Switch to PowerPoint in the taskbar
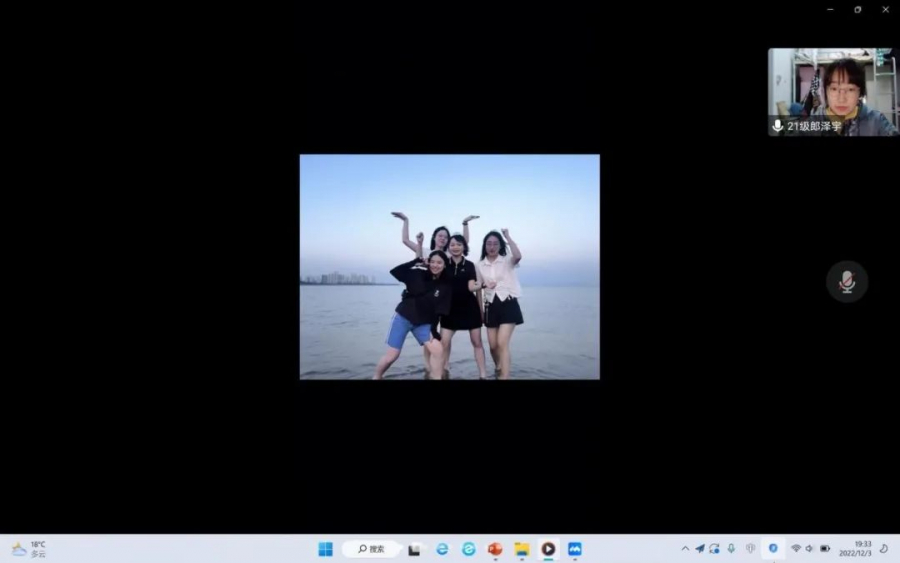Viewport: 900px width, 563px height. point(495,549)
